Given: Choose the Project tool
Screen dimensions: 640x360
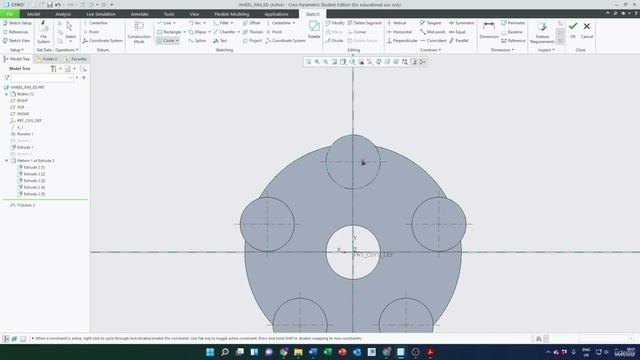Looking at the screenshot, I should click(x=252, y=41).
